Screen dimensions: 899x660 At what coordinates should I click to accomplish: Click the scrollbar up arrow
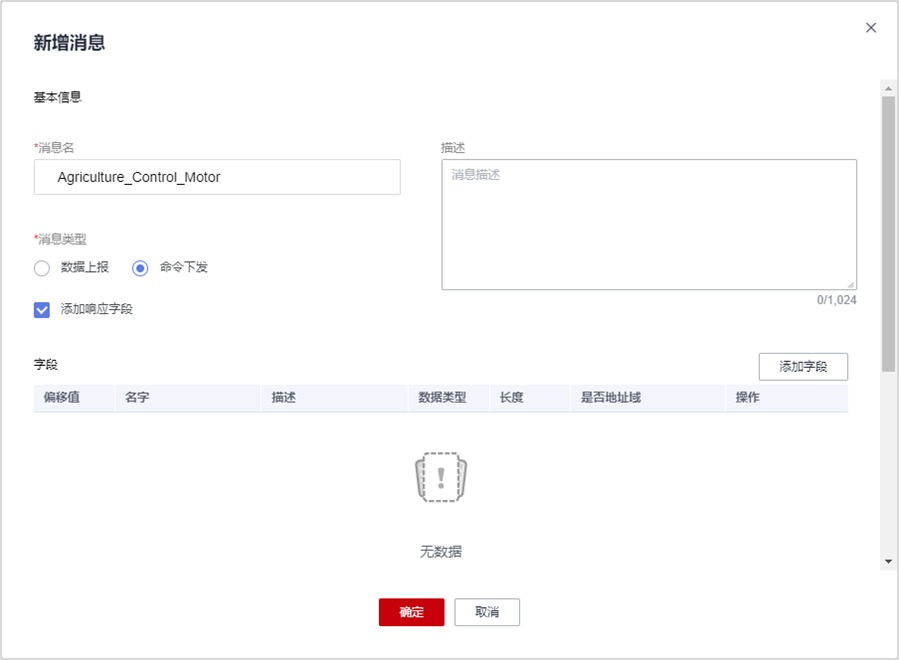(888, 88)
